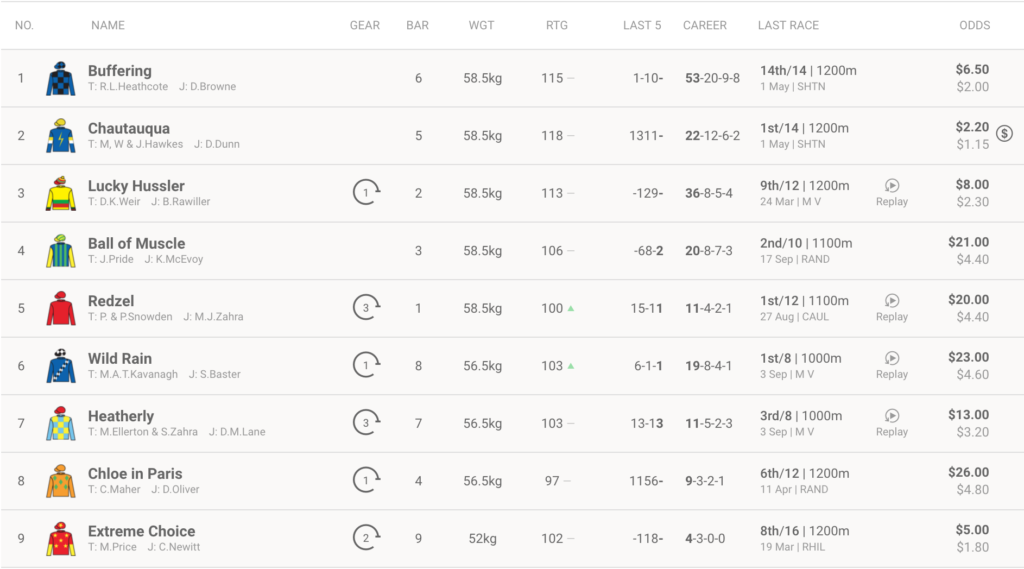Select Extreme Choice's gear icon numbered 2

(366, 538)
